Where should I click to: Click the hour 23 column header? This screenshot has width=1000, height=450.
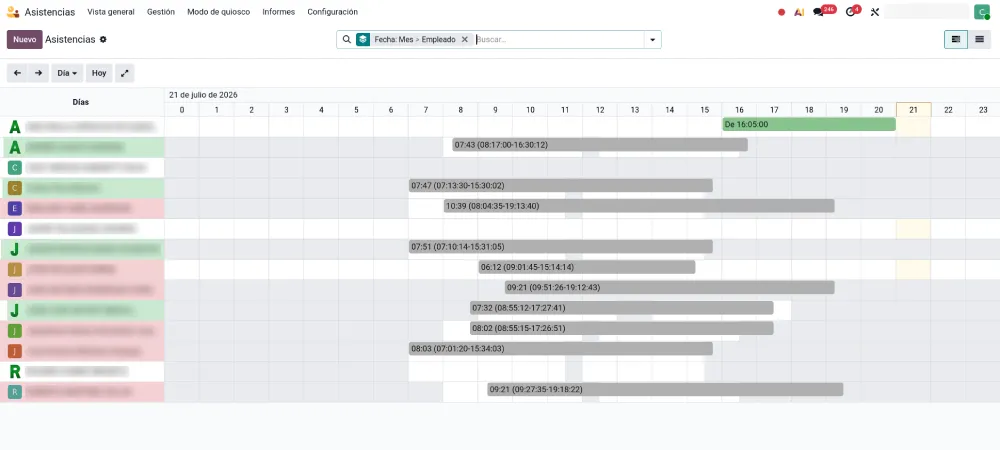point(983,110)
